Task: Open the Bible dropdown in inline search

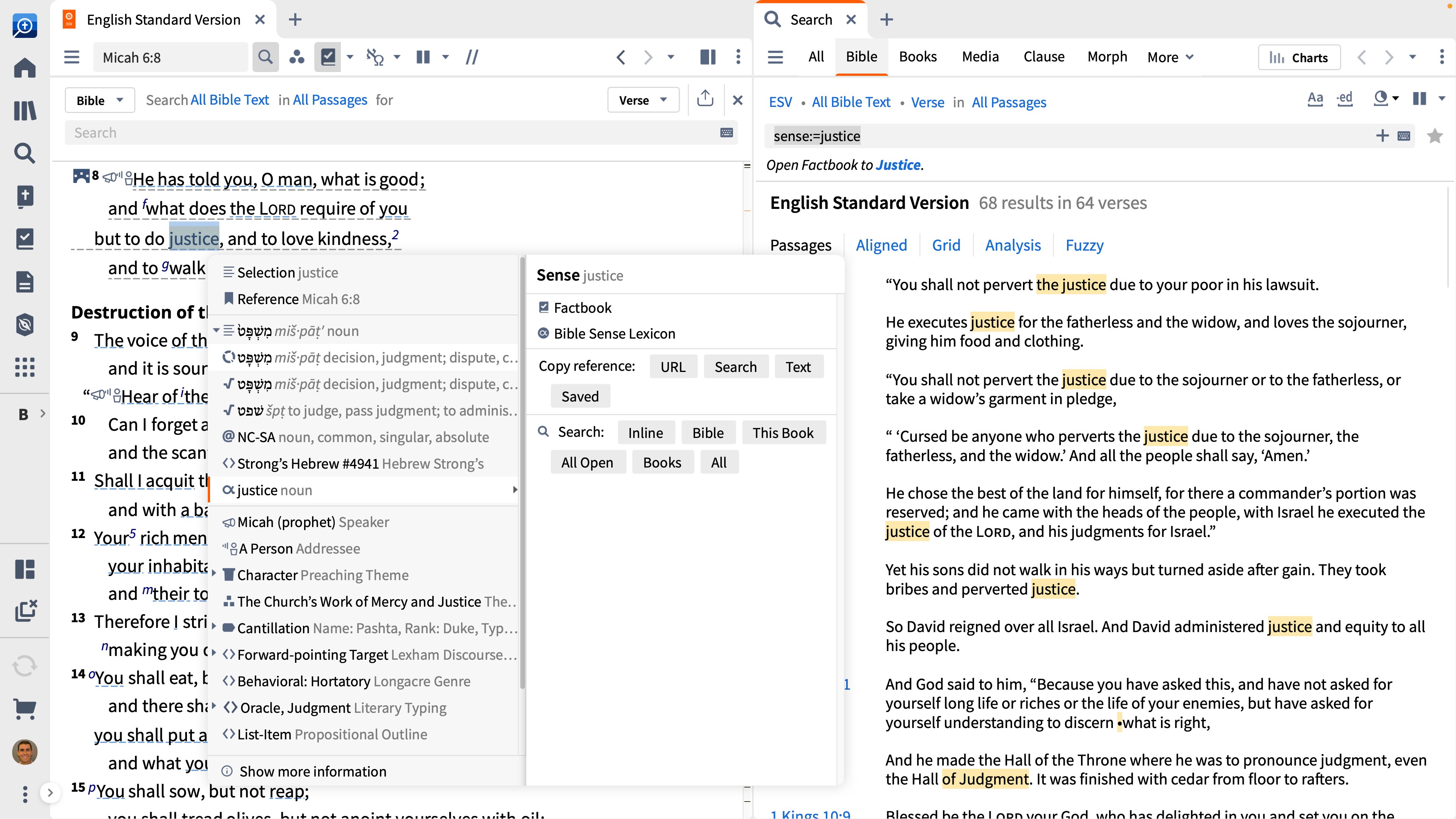Action: (99, 100)
